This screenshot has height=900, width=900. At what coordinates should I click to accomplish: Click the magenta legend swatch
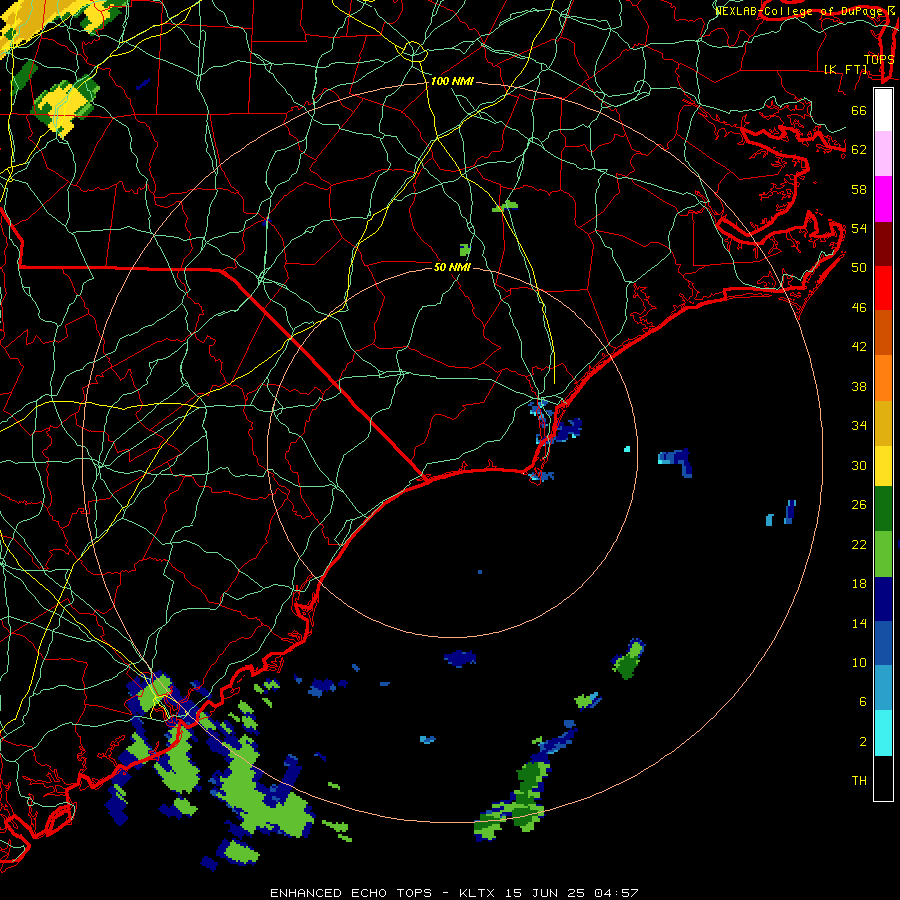(883, 199)
